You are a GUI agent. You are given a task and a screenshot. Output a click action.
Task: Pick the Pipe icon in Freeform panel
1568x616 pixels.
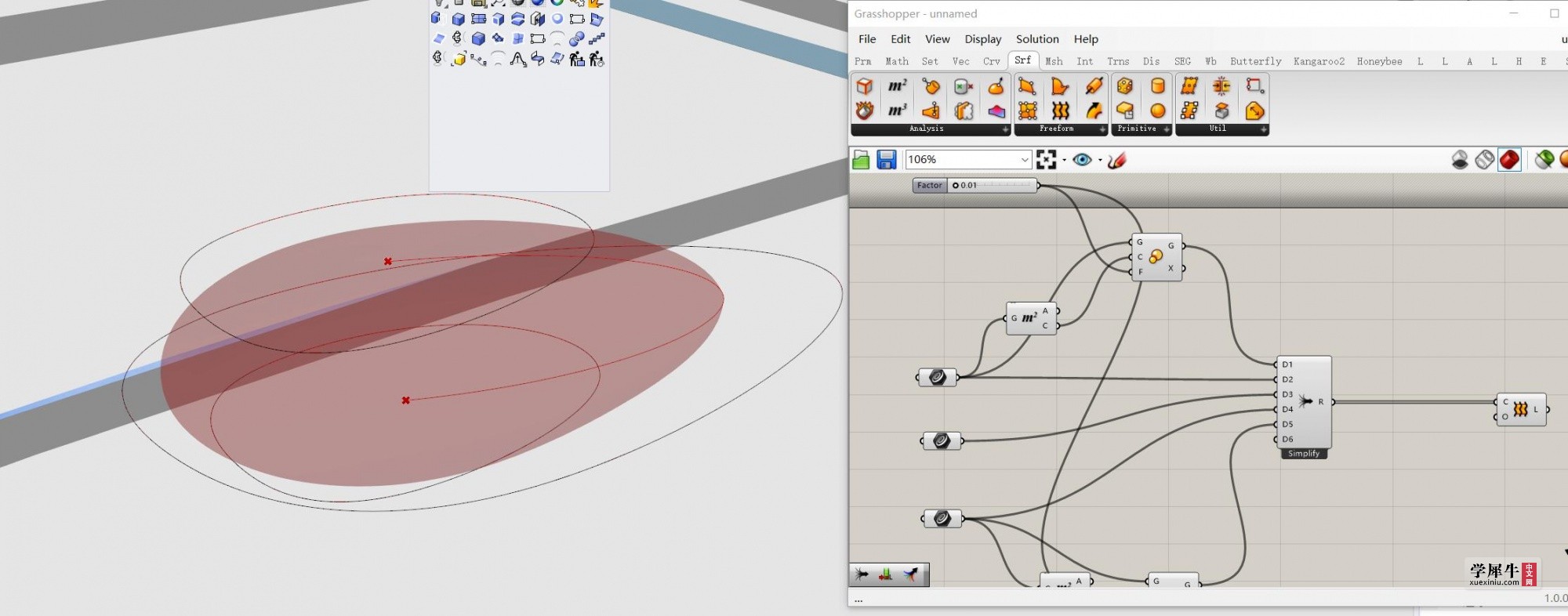point(1094,86)
